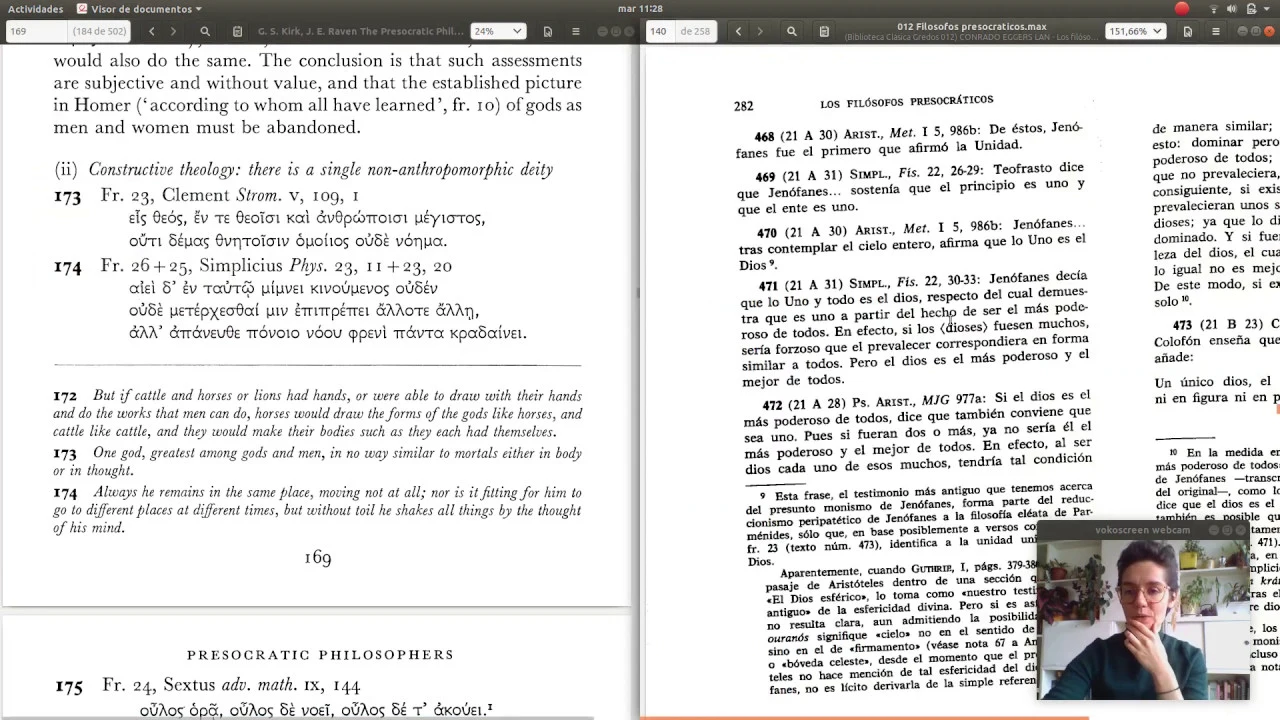Click page number field showing 140
1280x720 pixels.
coord(658,31)
